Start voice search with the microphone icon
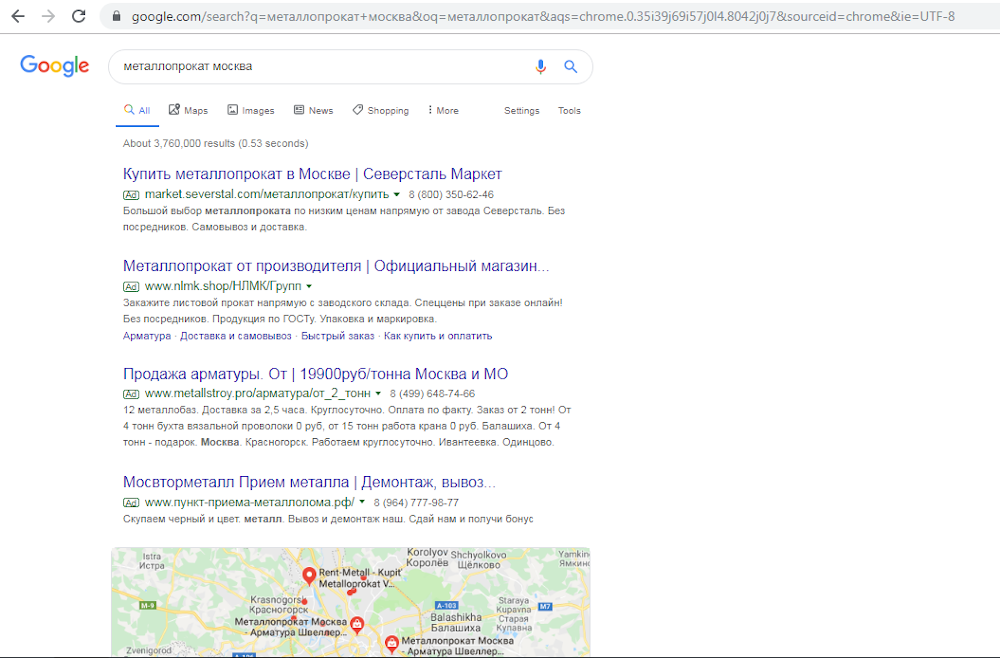This screenshot has height=658, width=1000. click(x=540, y=66)
